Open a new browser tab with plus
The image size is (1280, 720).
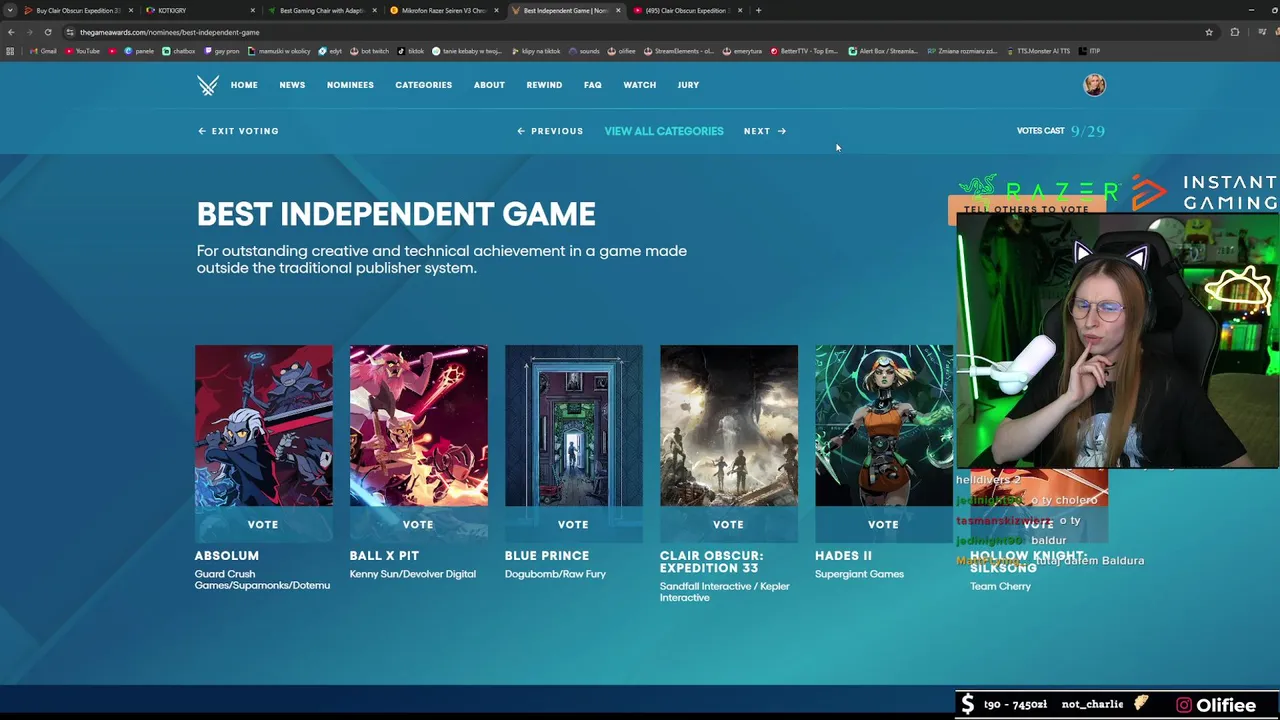click(x=758, y=10)
